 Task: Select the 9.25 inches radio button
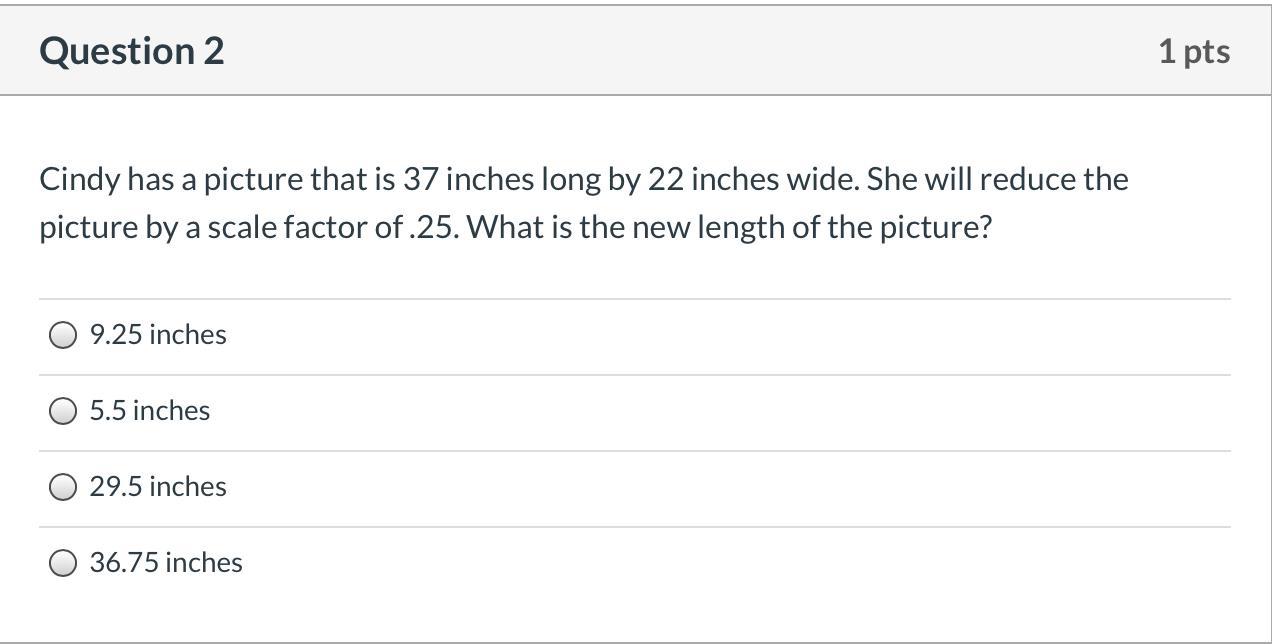point(63,335)
